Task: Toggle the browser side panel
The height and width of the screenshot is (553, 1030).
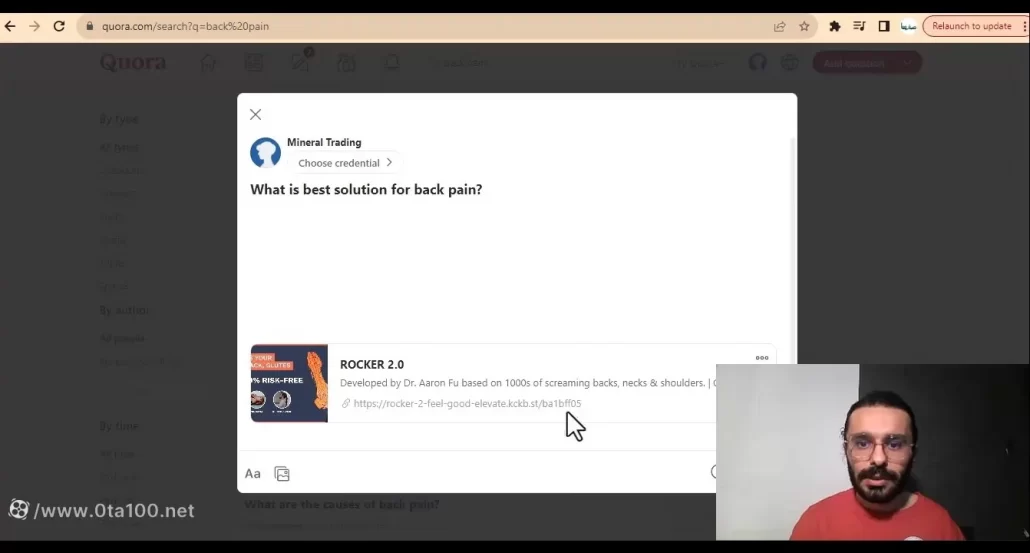Action: point(884,26)
